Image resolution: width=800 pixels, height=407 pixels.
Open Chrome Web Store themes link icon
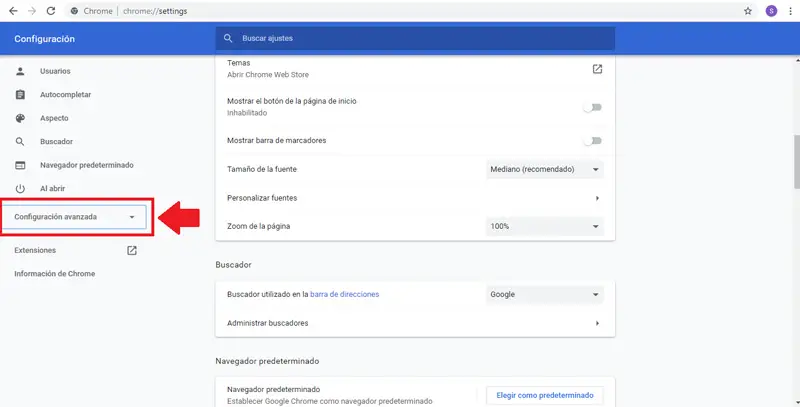[597, 69]
